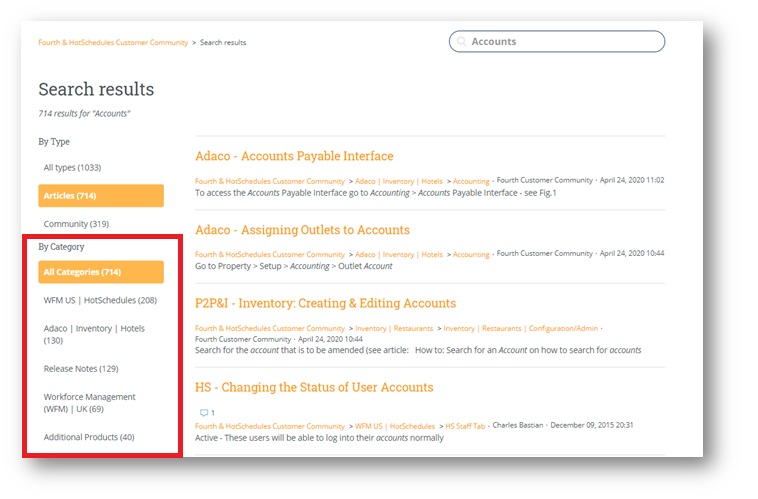Click the '714 results for "Accounts"' text
The image size is (758, 499).
click(x=85, y=114)
